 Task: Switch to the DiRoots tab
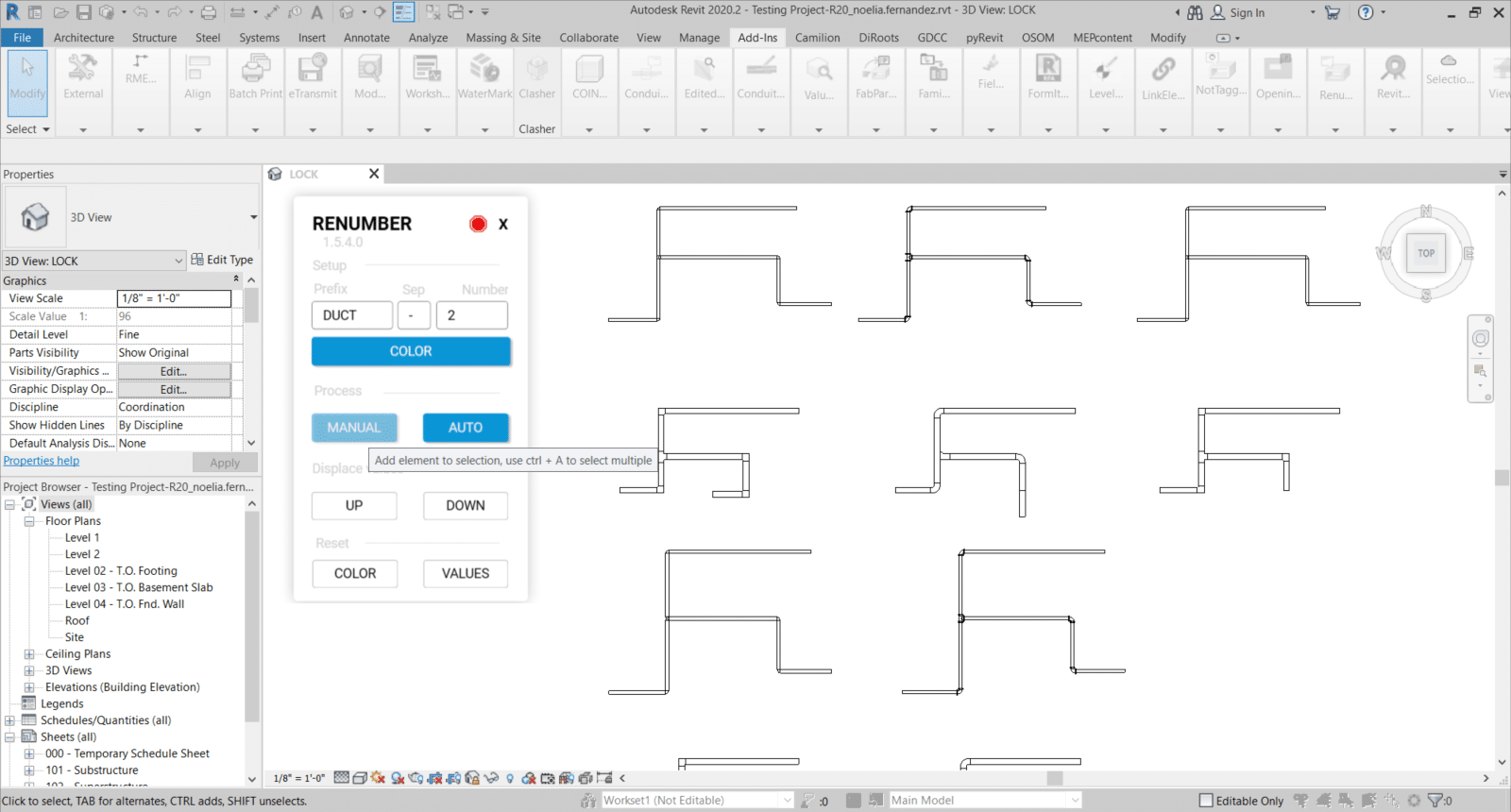pos(878,38)
